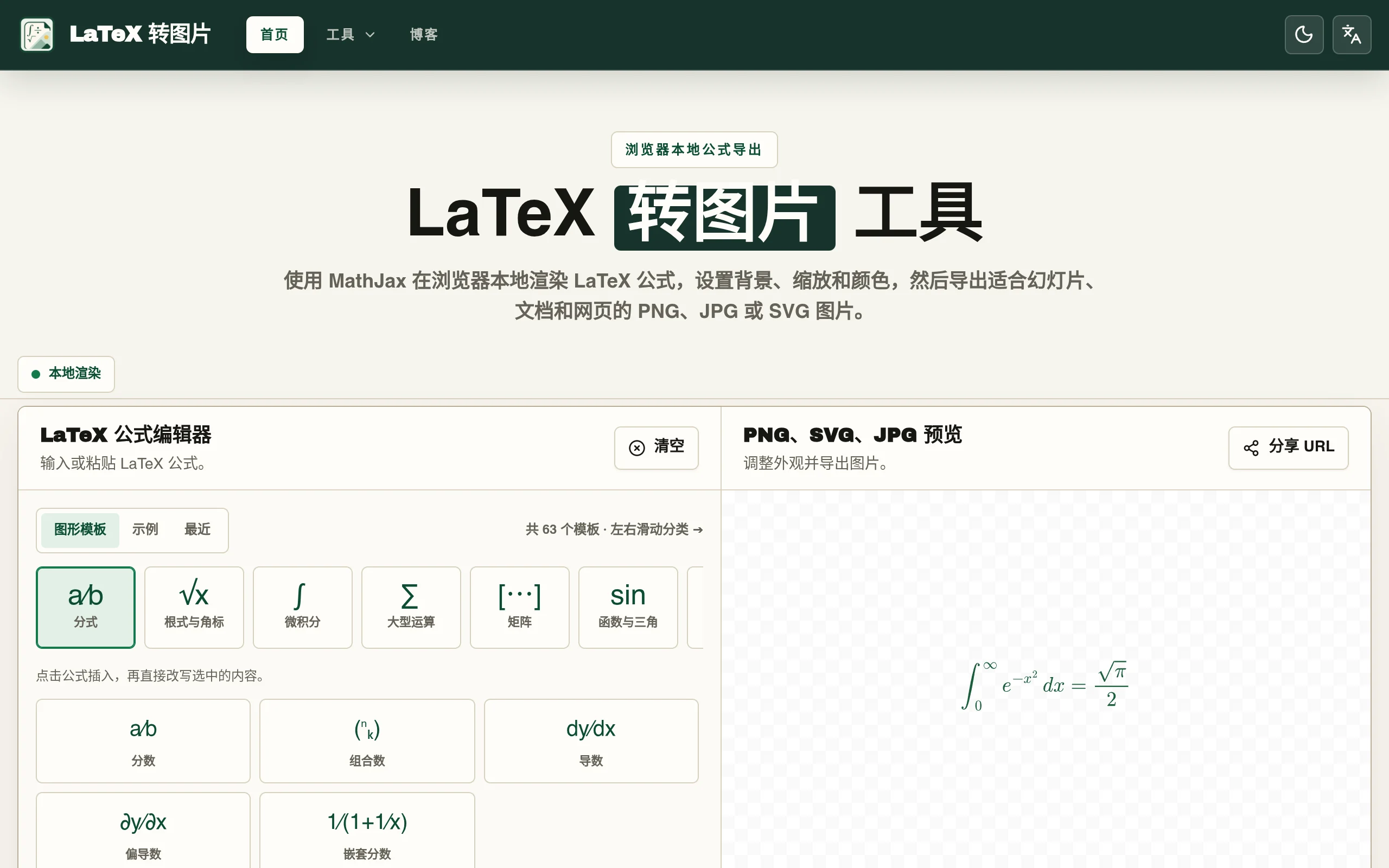The image size is (1389, 868).
Task: Click the rendered Gaussian integral formula preview
Action: (1044, 685)
